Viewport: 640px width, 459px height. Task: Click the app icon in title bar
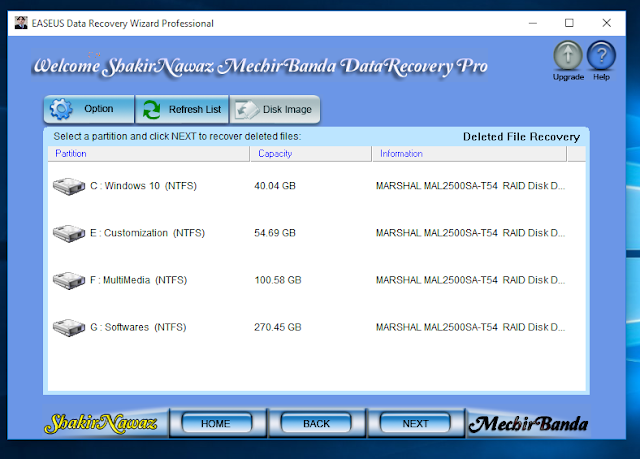coord(21,23)
